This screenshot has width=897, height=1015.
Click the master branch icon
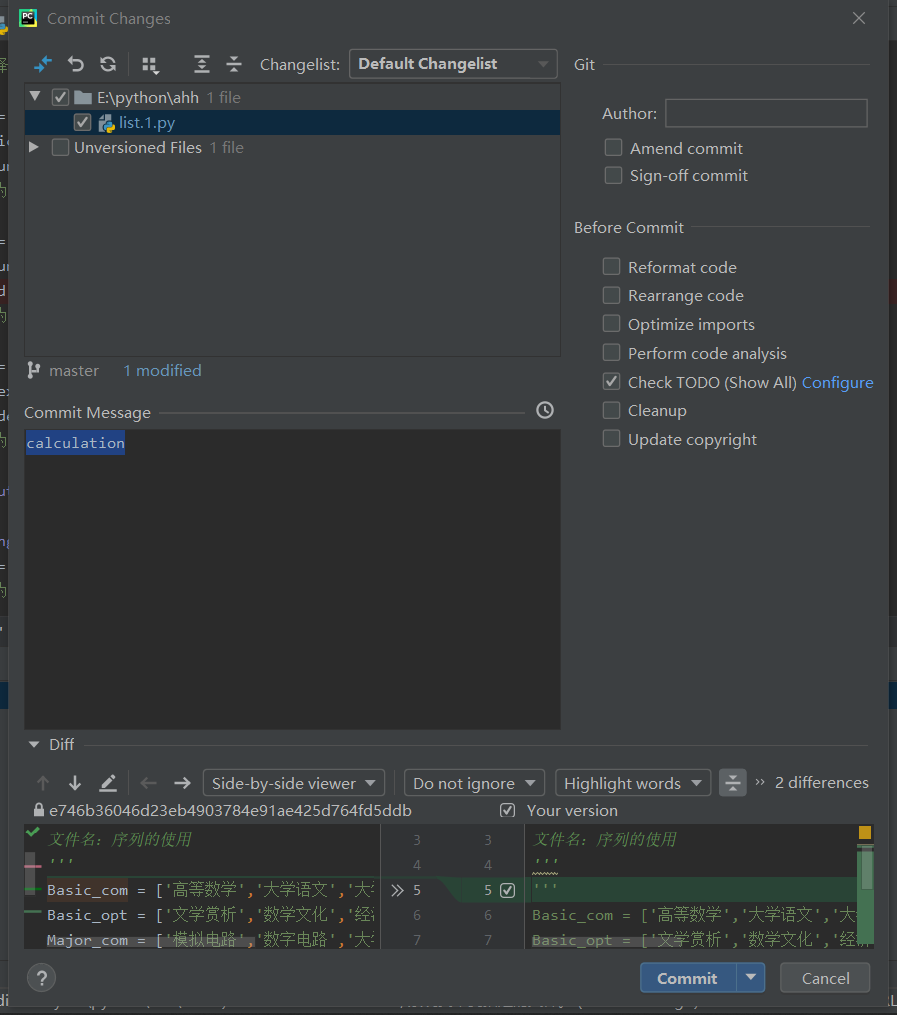pos(34,370)
